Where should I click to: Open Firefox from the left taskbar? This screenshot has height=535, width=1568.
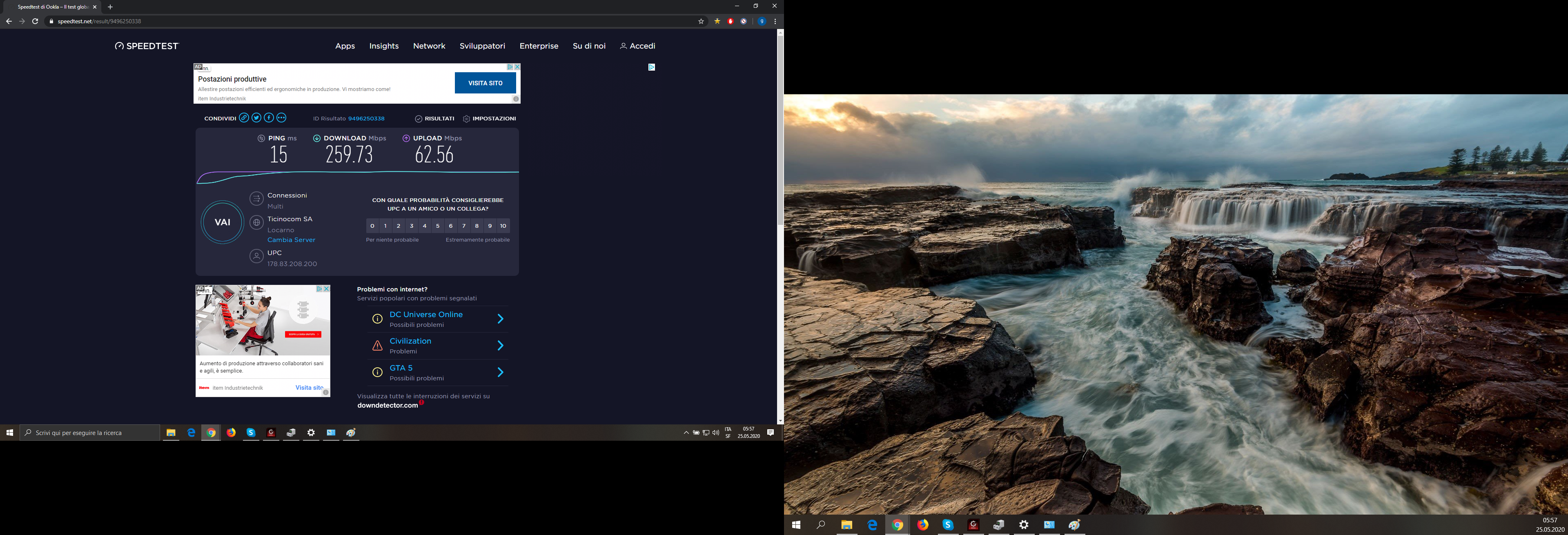coord(231,433)
